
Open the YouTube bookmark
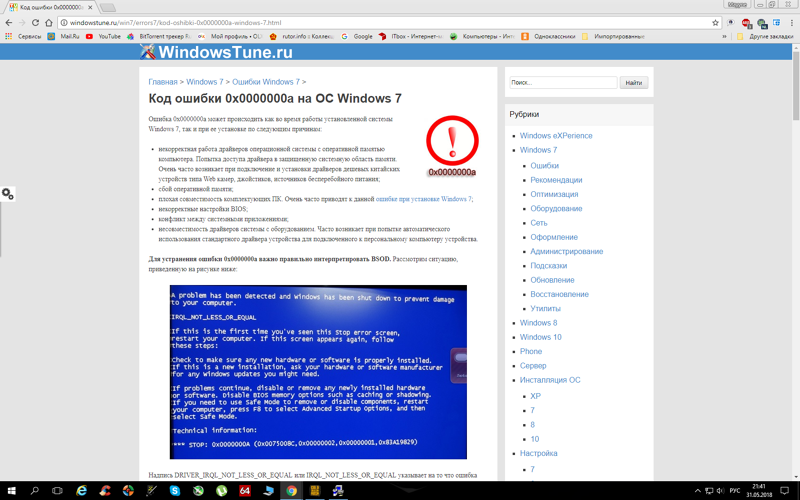click(104, 36)
